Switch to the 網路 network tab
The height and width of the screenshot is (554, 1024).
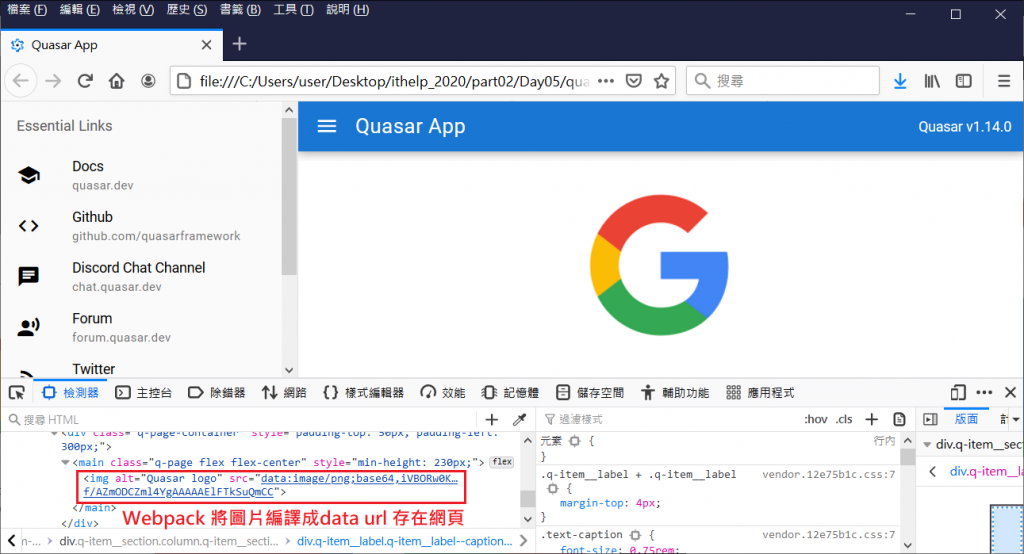coord(284,393)
